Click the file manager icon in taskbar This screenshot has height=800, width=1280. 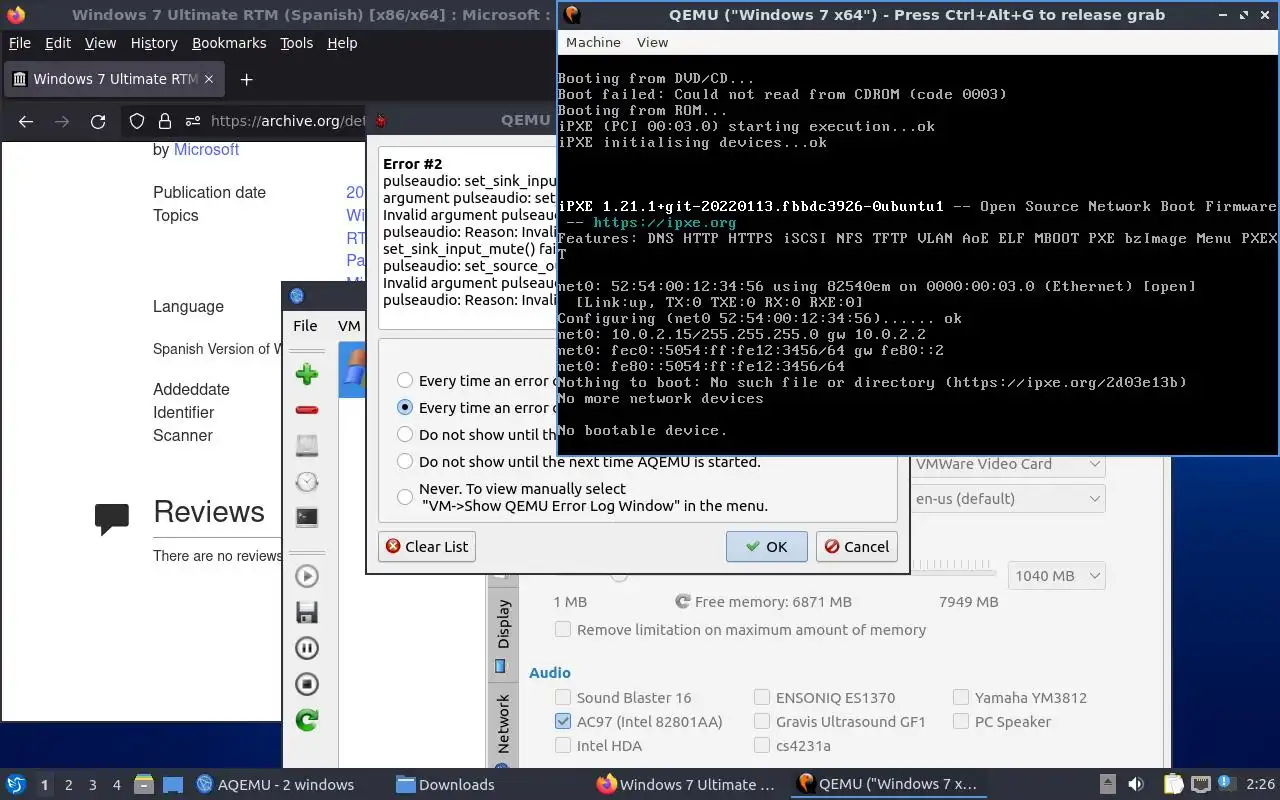tap(144, 785)
